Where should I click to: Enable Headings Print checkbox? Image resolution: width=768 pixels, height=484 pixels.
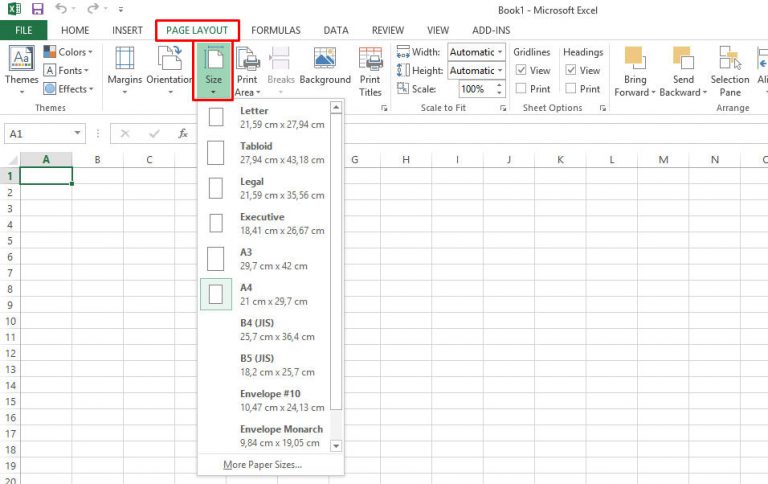tap(571, 89)
